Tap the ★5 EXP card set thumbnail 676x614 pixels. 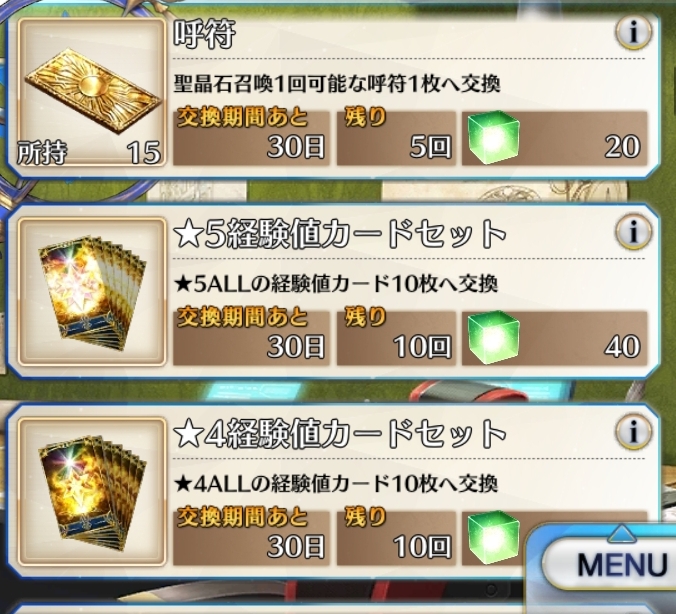(91, 292)
